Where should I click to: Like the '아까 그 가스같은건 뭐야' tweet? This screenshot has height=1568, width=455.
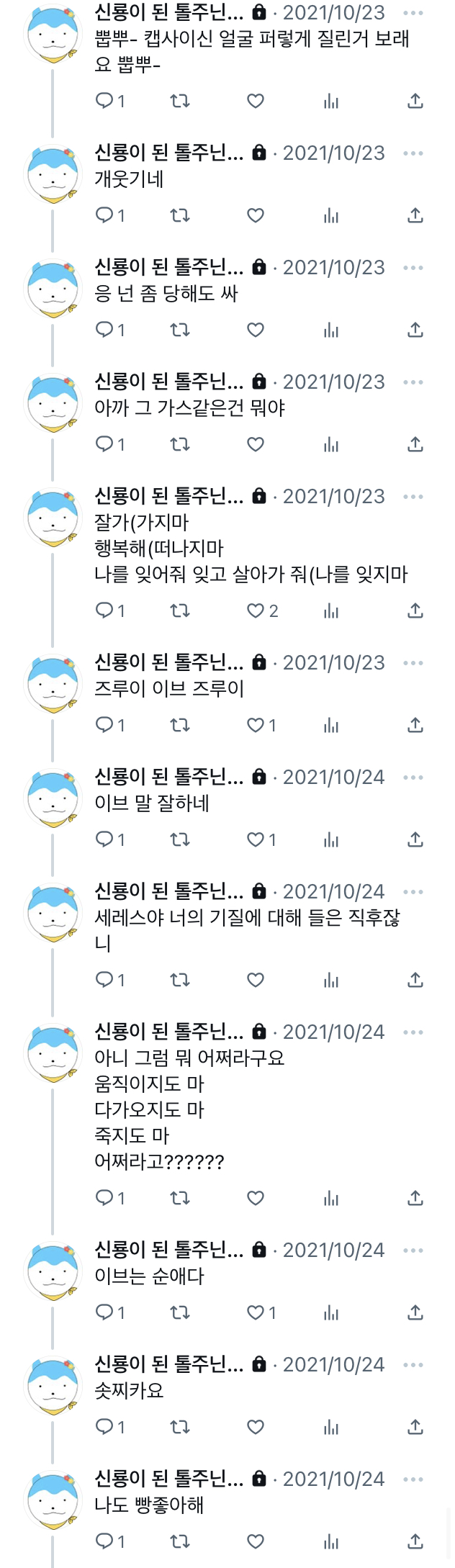pos(256,444)
